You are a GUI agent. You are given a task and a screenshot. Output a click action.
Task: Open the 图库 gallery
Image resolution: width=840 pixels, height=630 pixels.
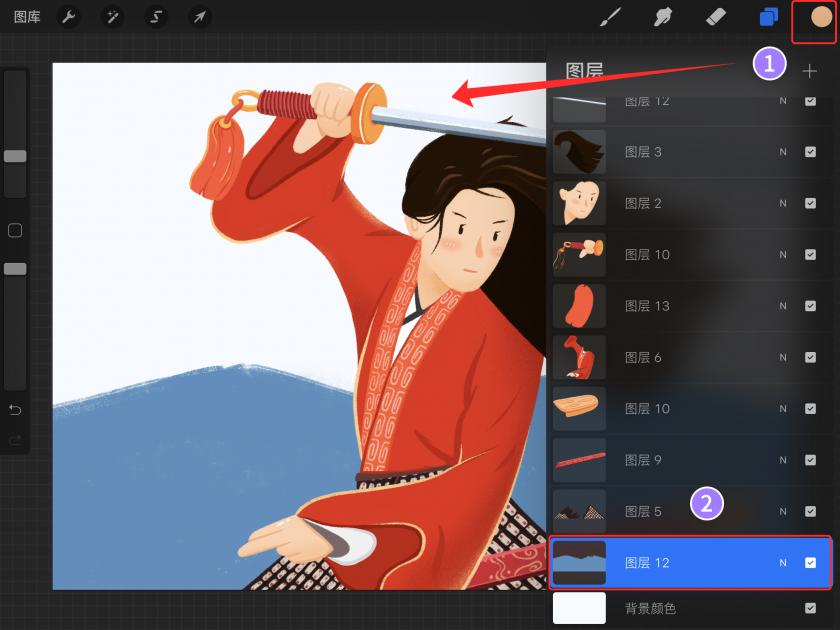point(27,17)
